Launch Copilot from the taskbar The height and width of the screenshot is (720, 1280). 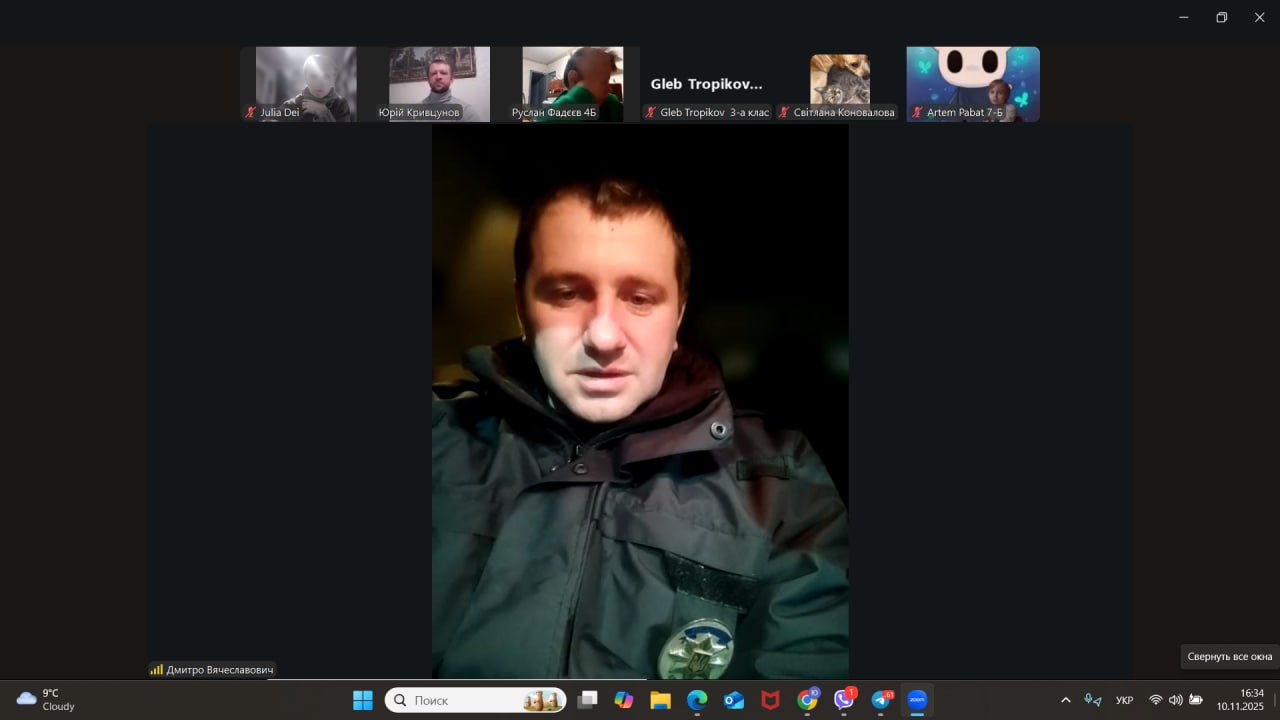click(x=624, y=700)
